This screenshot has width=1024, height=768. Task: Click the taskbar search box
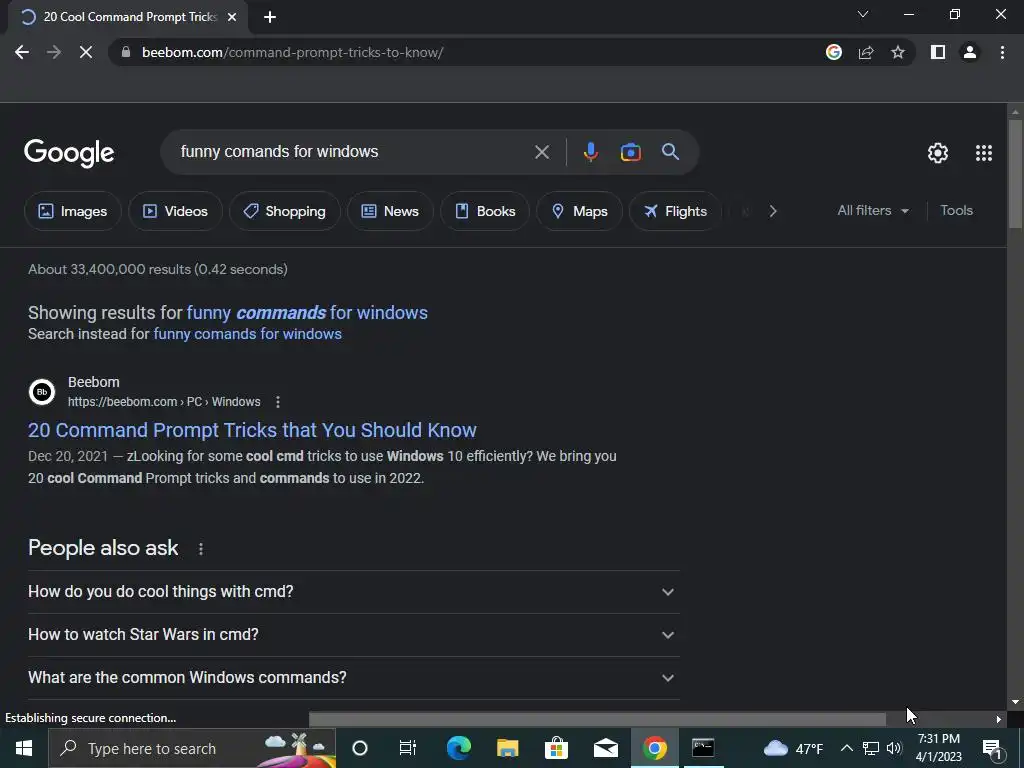pos(192,748)
